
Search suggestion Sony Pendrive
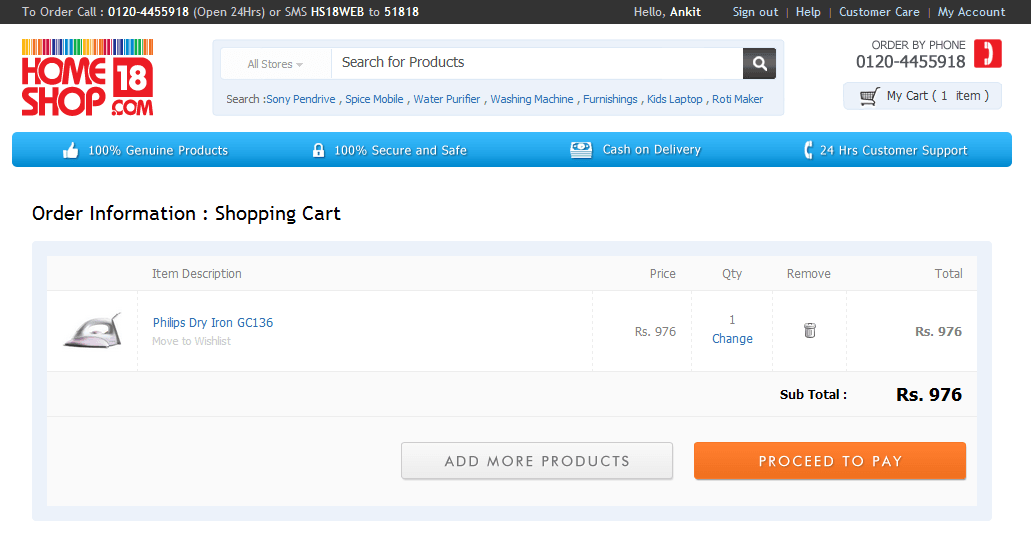(300, 99)
